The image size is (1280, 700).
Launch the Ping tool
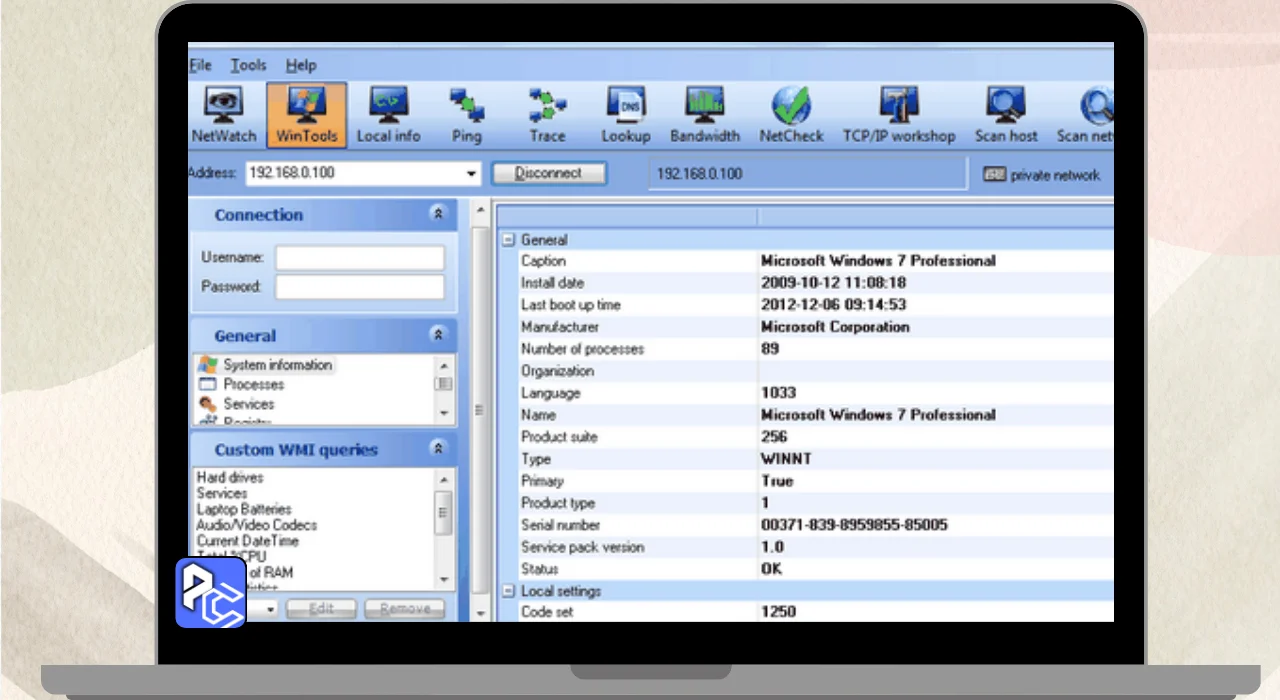466,115
